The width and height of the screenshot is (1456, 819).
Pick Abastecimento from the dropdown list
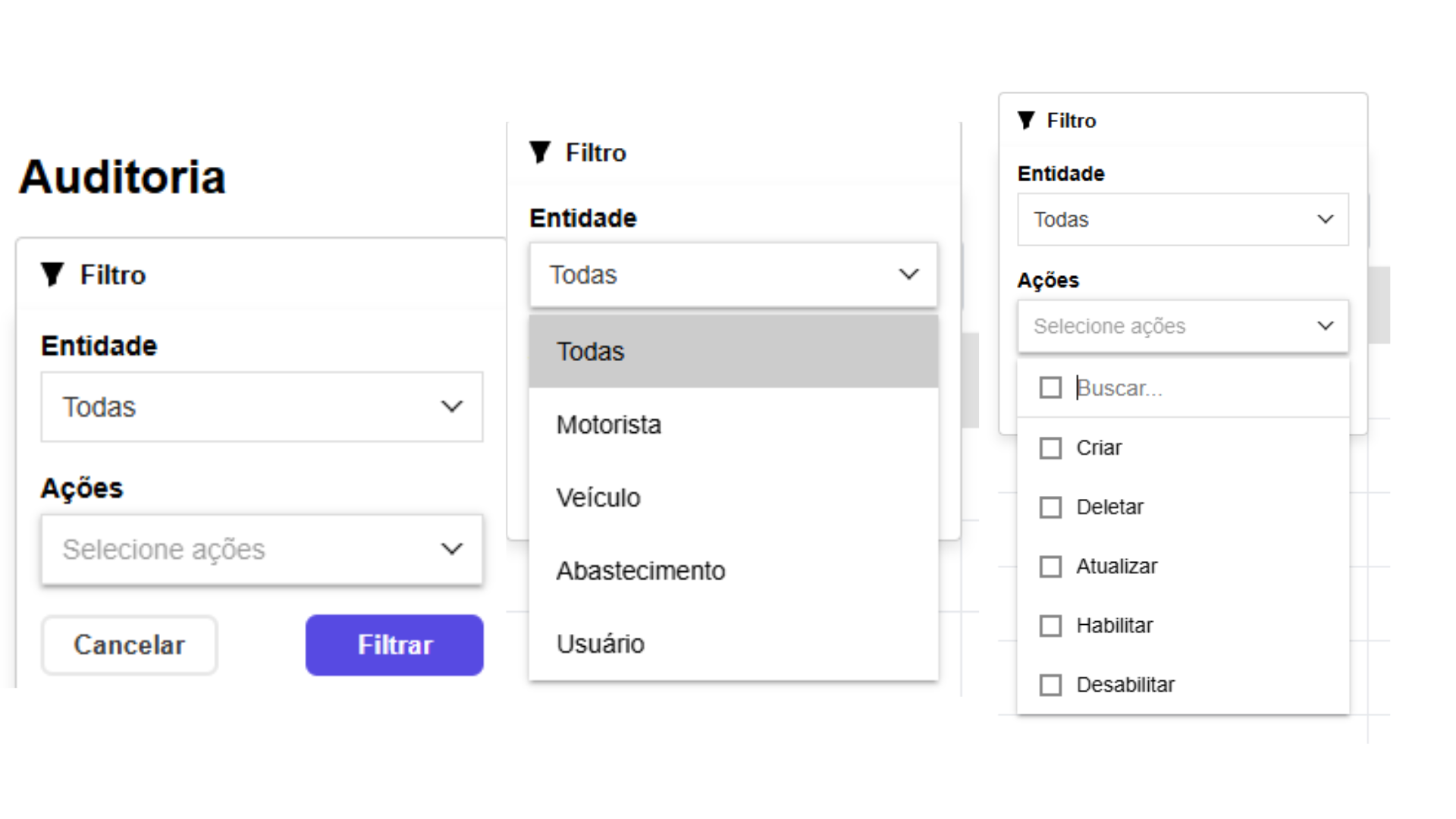[641, 571]
